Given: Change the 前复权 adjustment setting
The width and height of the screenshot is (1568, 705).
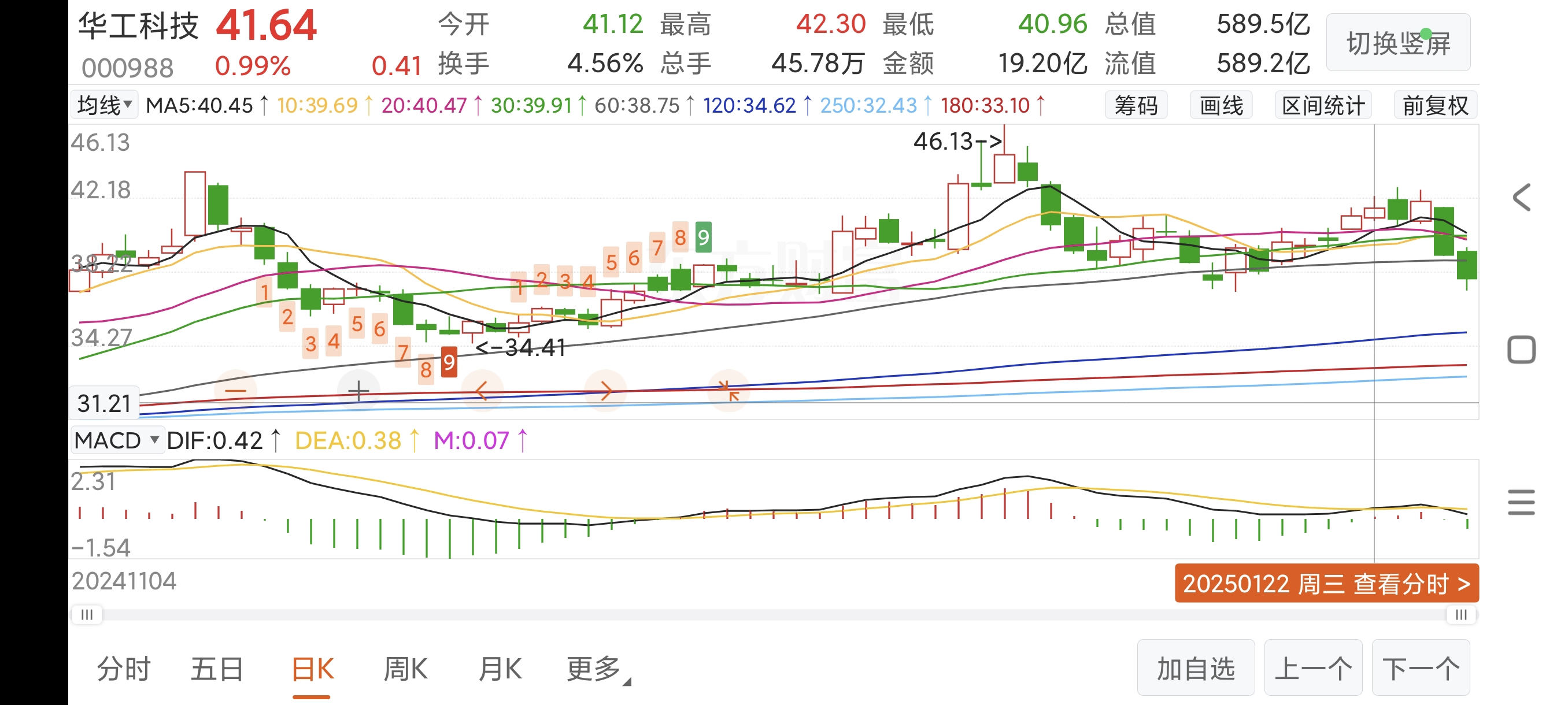Looking at the screenshot, I should 1435,105.
